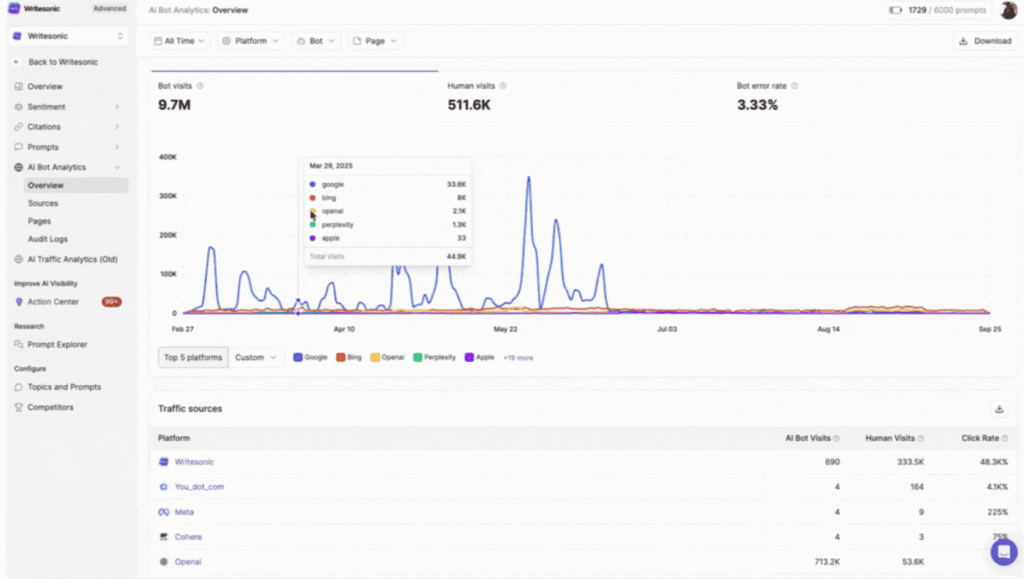This screenshot has height=579, width=1024.
Task: Expand the Sentiment submenu chevron
Action: pos(118,106)
